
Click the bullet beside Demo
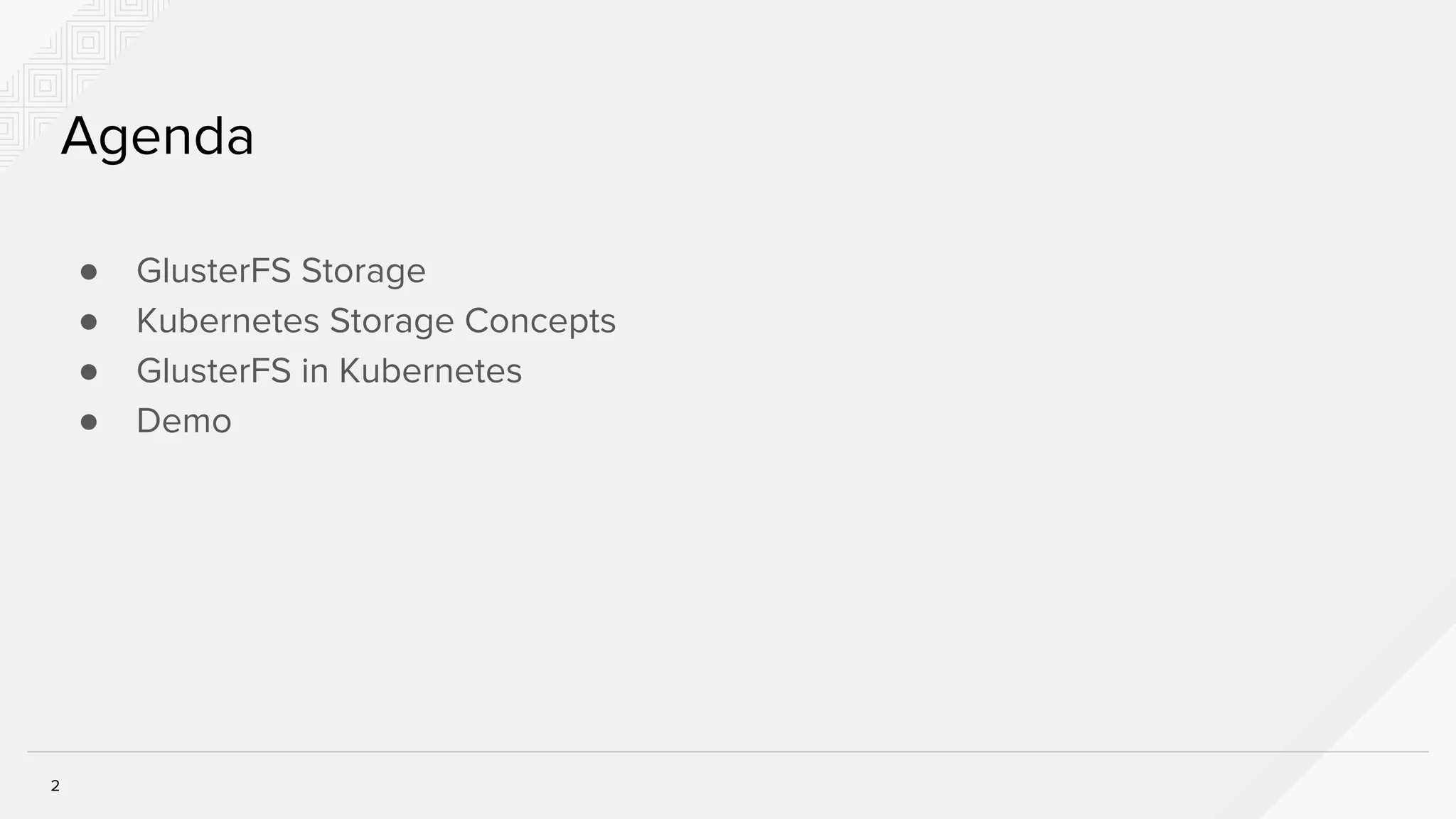pos(89,422)
